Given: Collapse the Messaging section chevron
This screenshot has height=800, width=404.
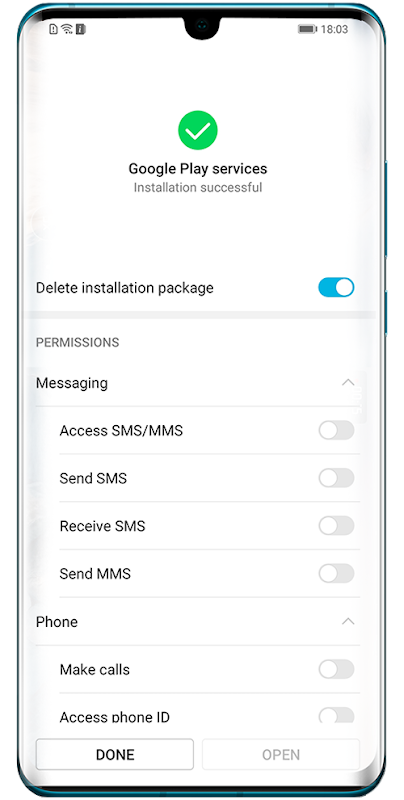Looking at the screenshot, I should point(348,382).
